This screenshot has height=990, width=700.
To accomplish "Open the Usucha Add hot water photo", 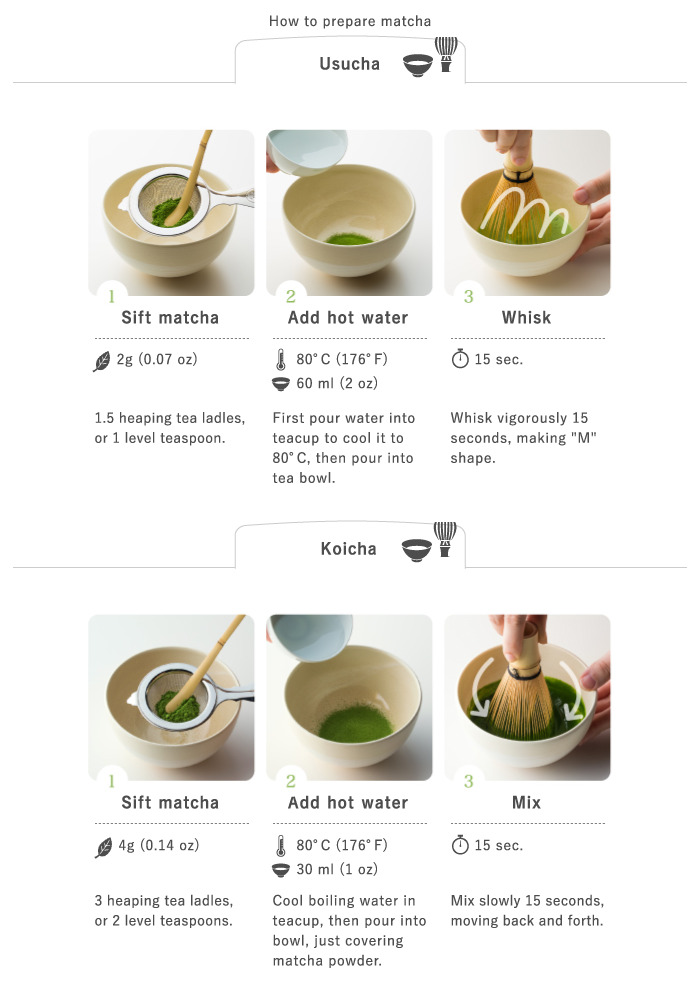I will 349,213.
